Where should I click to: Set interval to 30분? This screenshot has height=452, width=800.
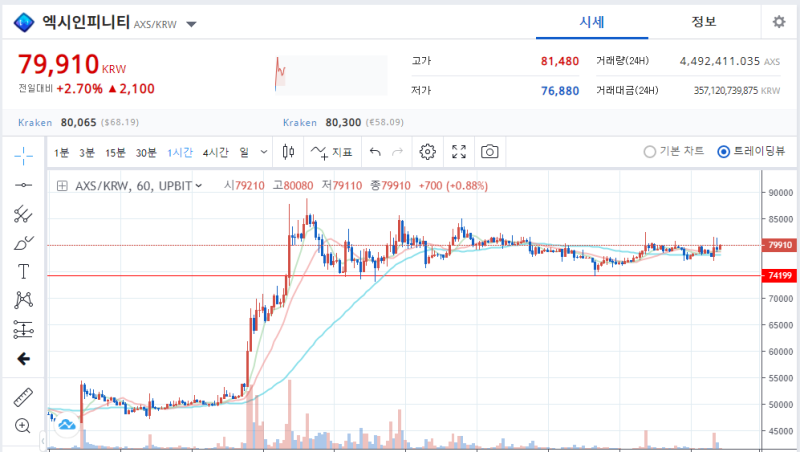(x=146, y=153)
